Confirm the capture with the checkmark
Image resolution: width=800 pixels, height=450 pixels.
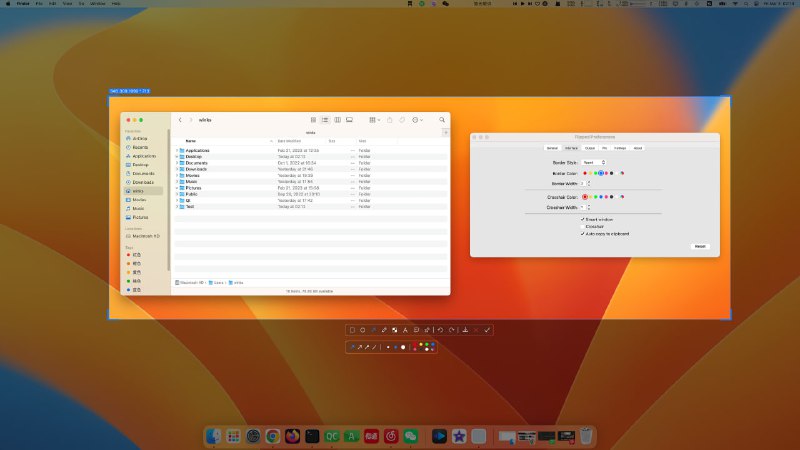click(487, 330)
